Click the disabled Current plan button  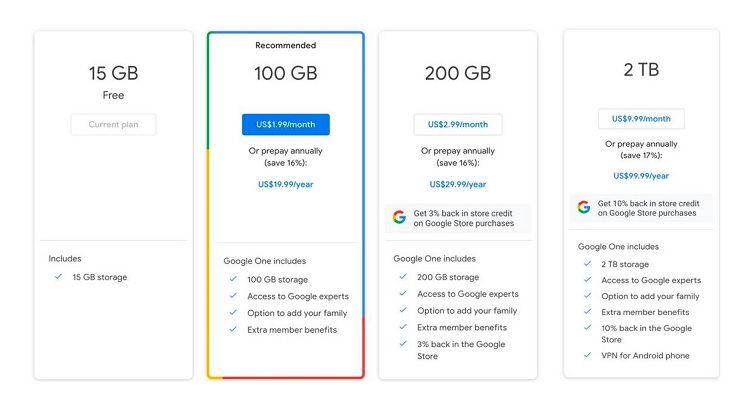pos(113,124)
